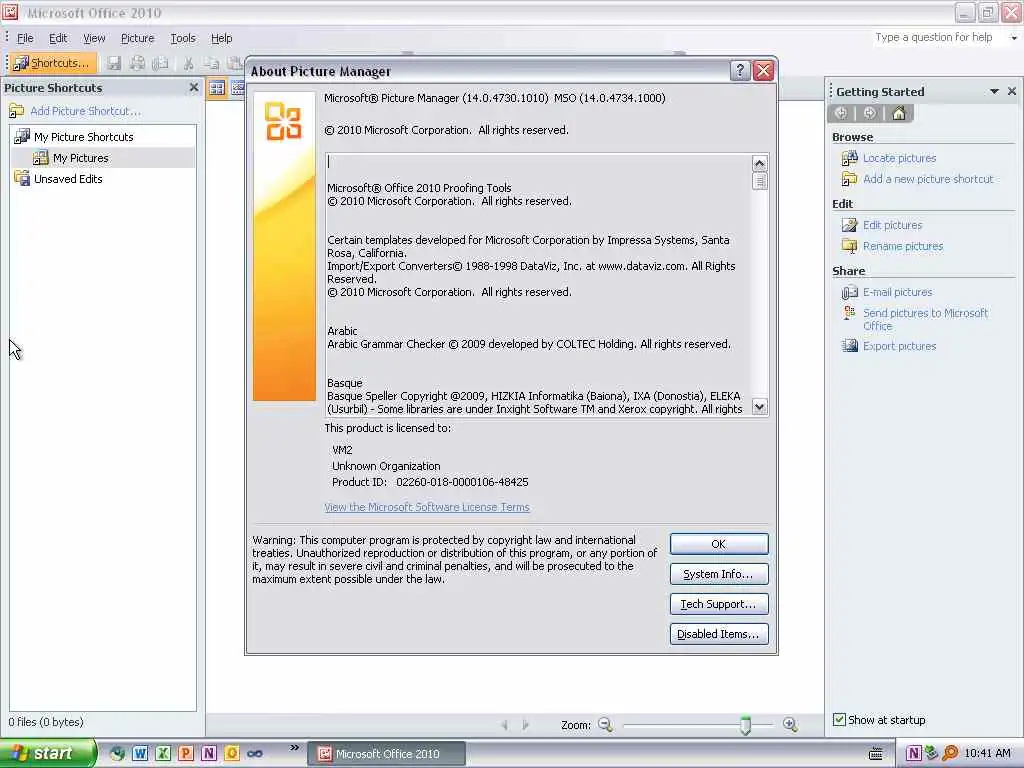Click the Cut scissors toolbar icon
Image resolution: width=1024 pixels, height=768 pixels.
click(188, 63)
